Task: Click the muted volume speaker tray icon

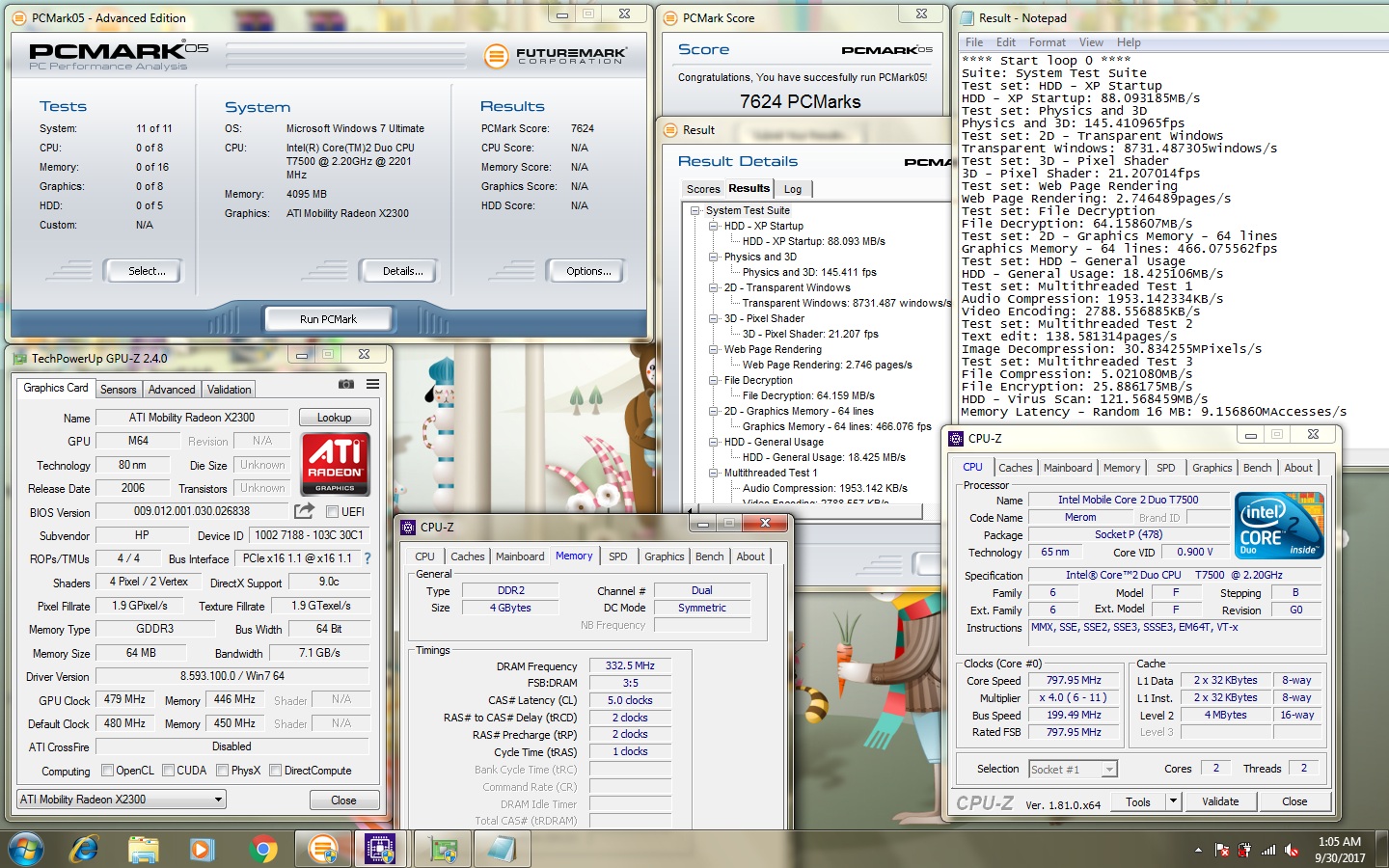Action: [x=1291, y=850]
